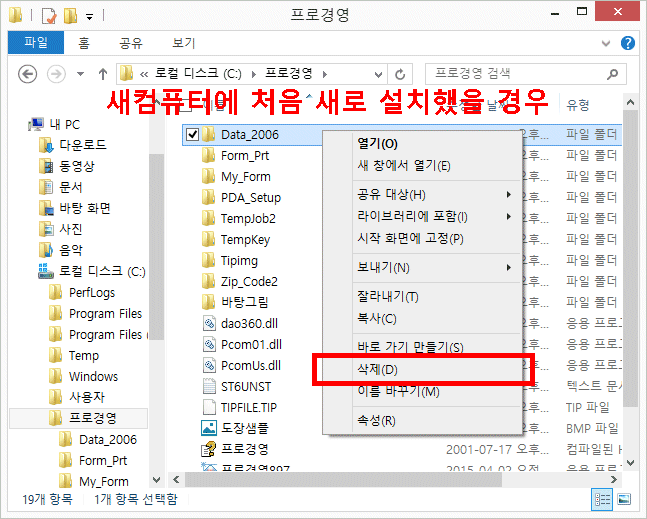Viewport: 647px width, 519px height.
Task: Select 로컬 디스크 (C:) in the tree
Action: (102, 271)
